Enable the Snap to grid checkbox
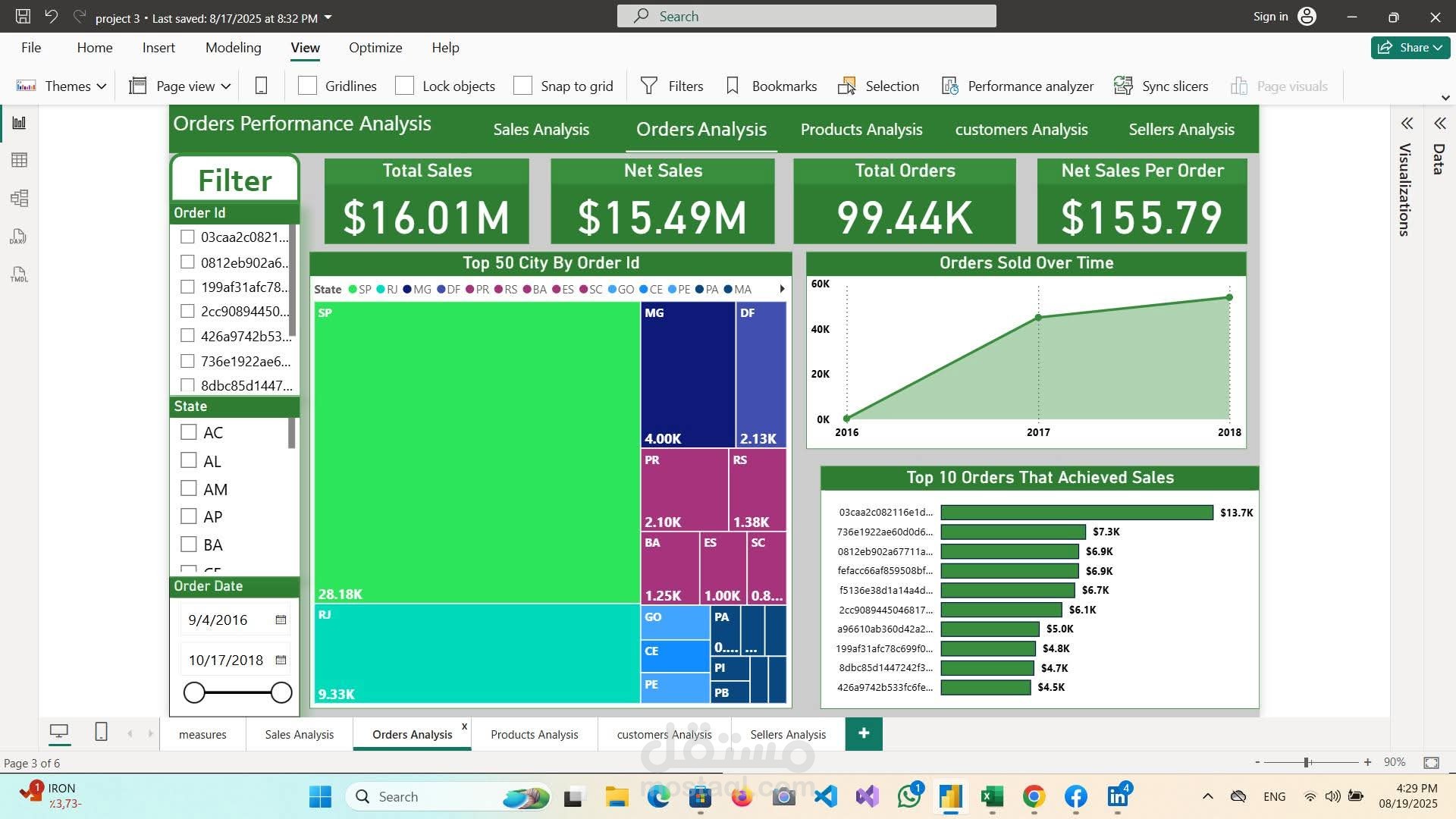 click(x=522, y=86)
